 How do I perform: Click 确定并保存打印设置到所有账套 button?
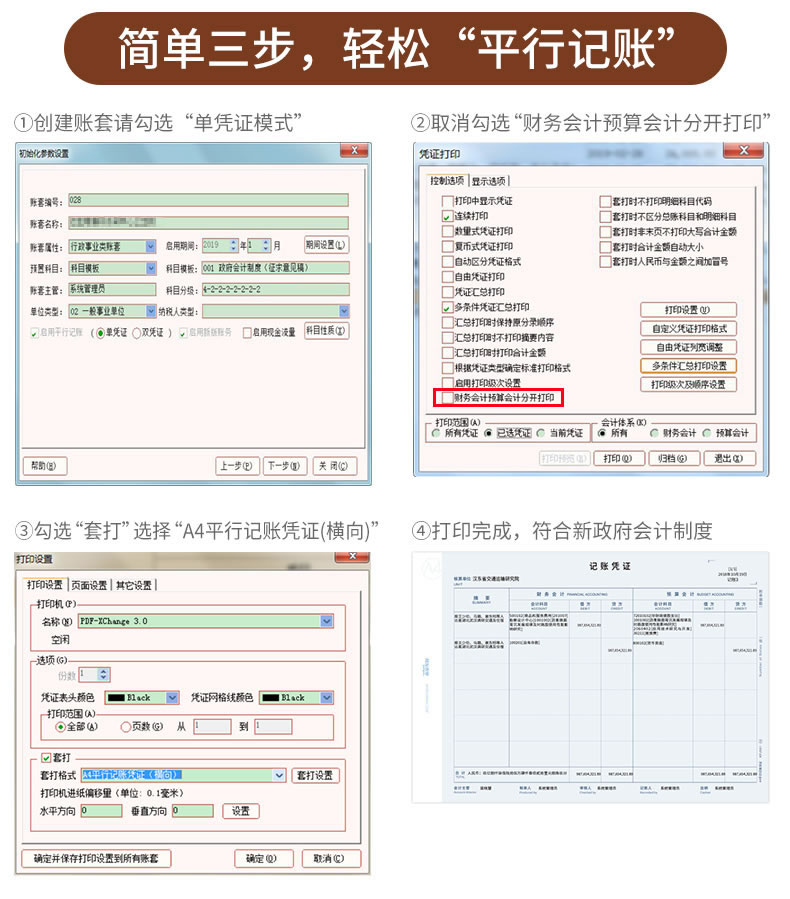point(96,858)
